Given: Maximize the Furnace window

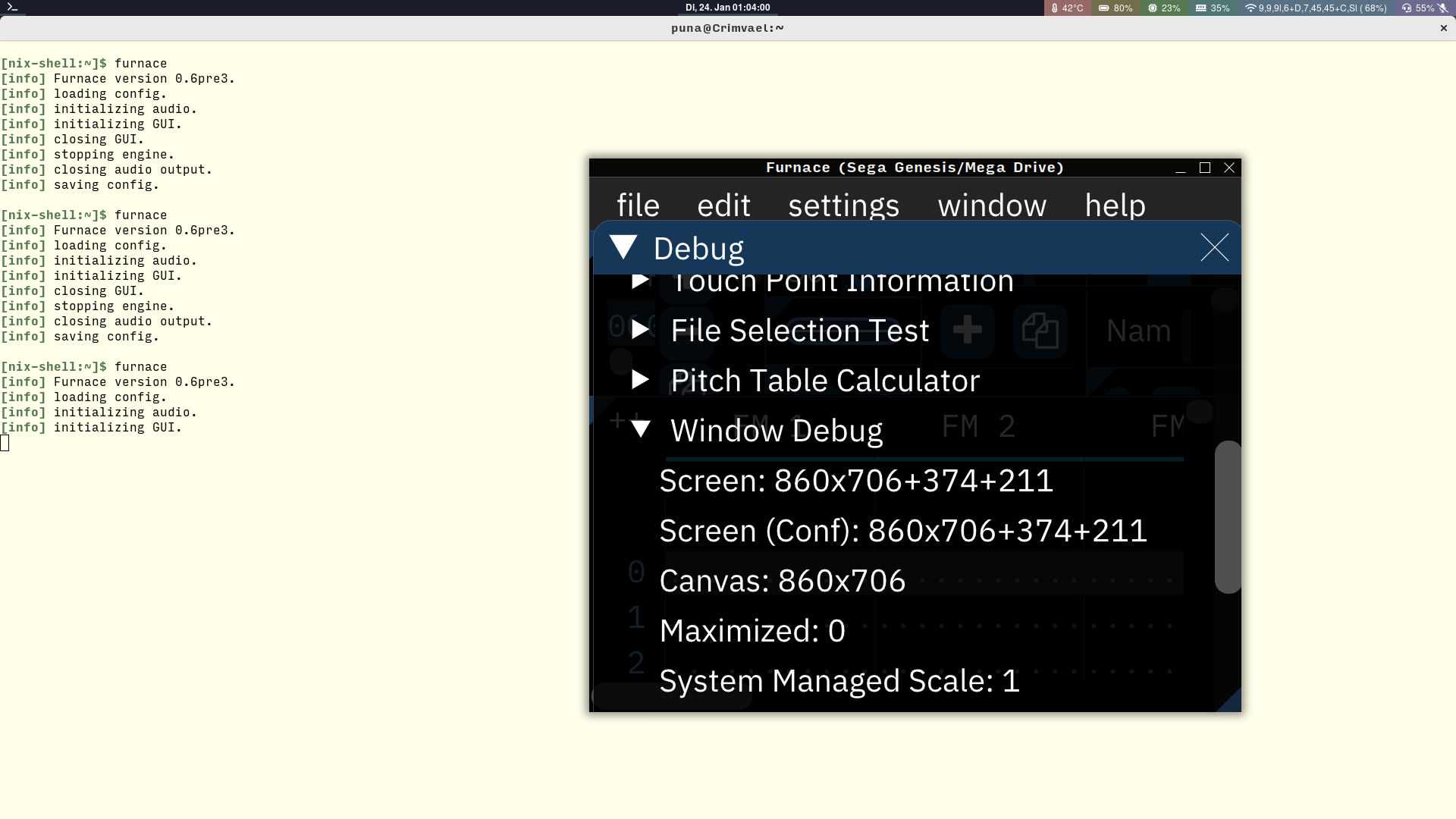Looking at the screenshot, I should coord(1205,168).
